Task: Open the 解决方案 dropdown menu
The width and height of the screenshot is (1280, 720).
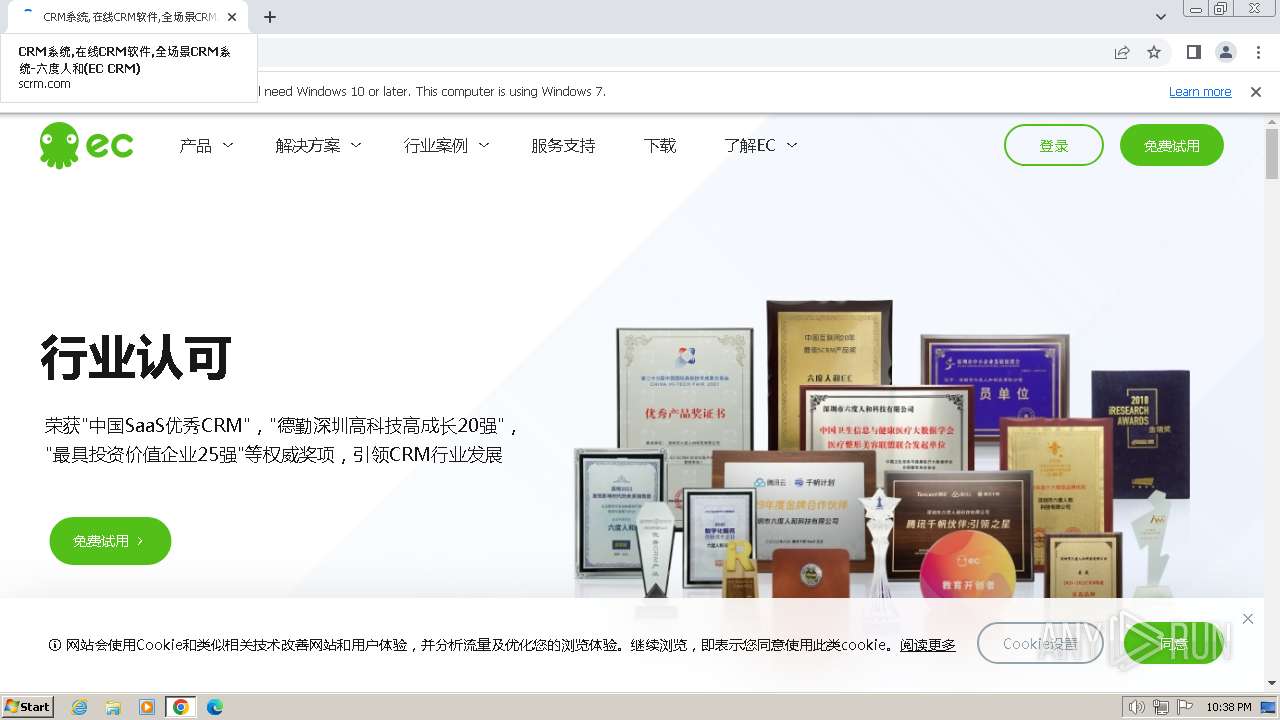Action: [318, 145]
